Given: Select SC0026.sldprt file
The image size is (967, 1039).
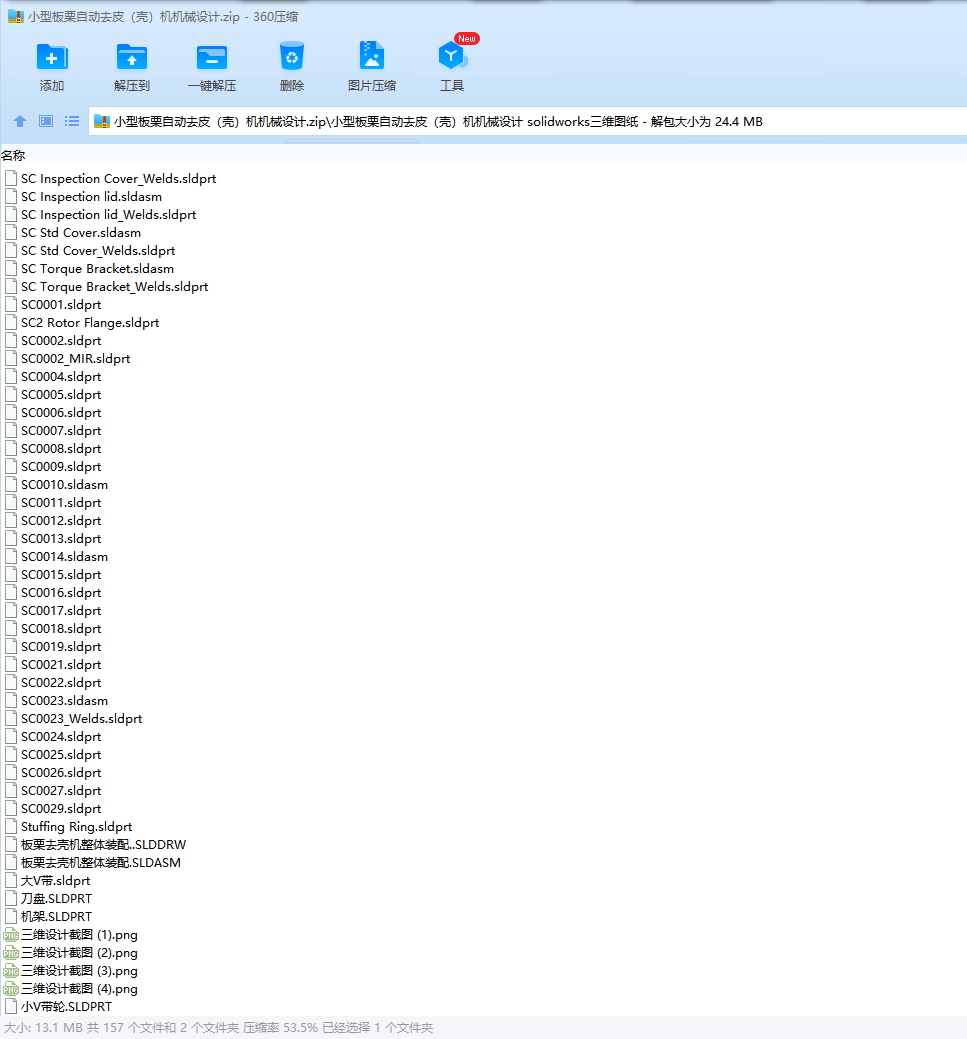Looking at the screenshot, I should [x=61, y=773].
